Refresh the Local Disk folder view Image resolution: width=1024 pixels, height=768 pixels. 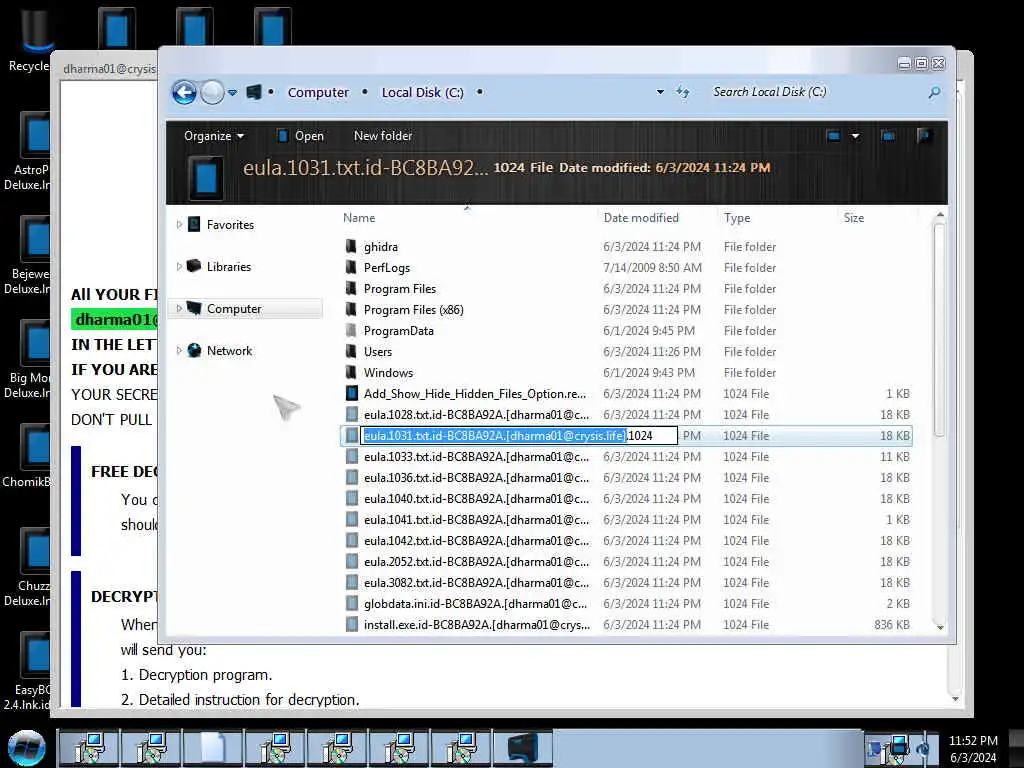point(683,92)
